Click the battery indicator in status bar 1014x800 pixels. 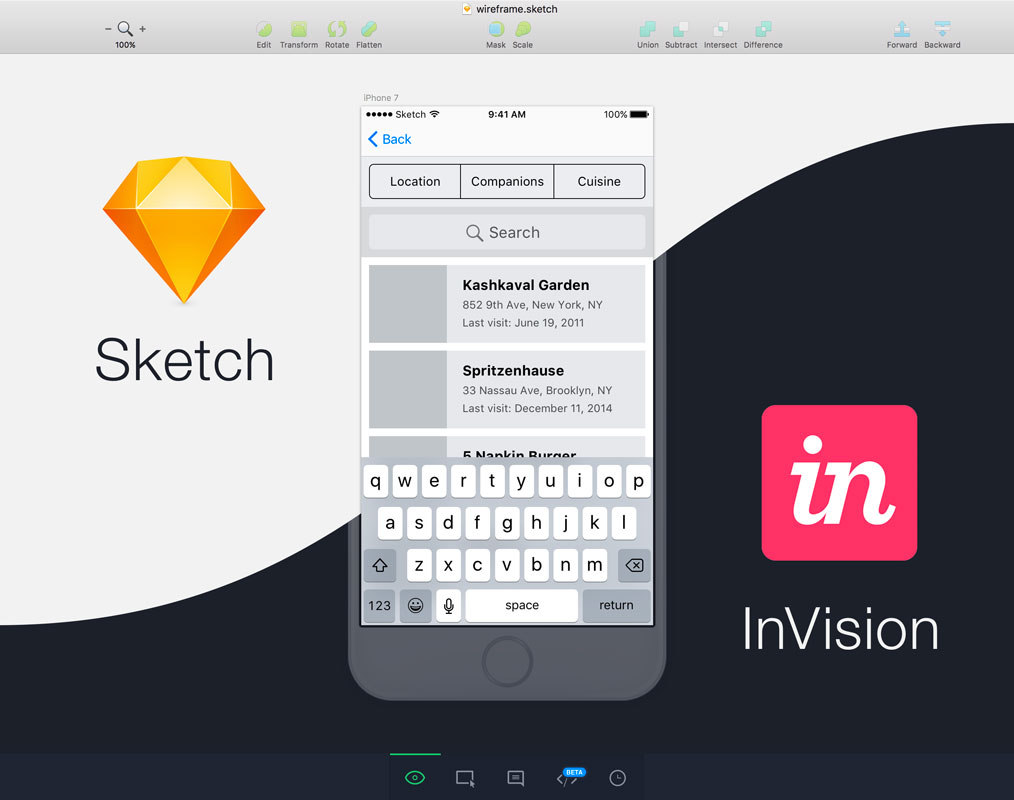[x=639, y=114]
